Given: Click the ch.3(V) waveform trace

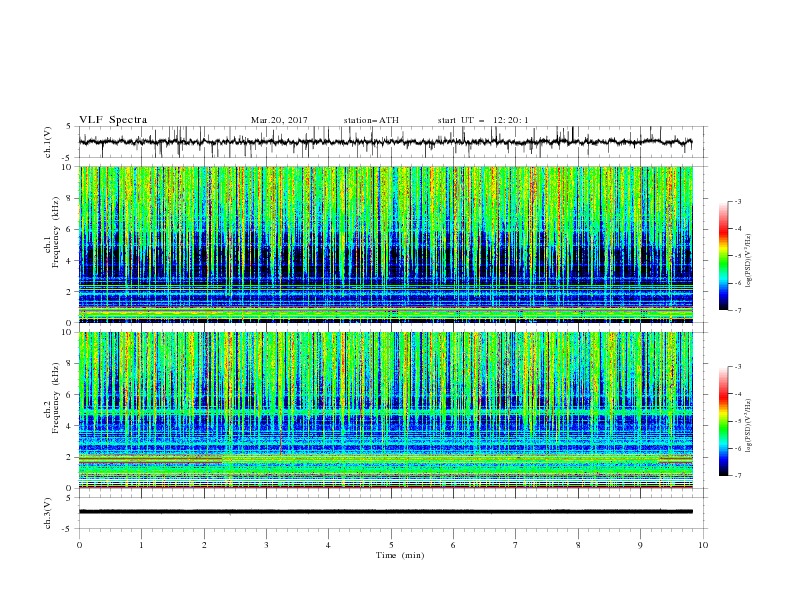Looking at the screenshot, I should 385,512.
